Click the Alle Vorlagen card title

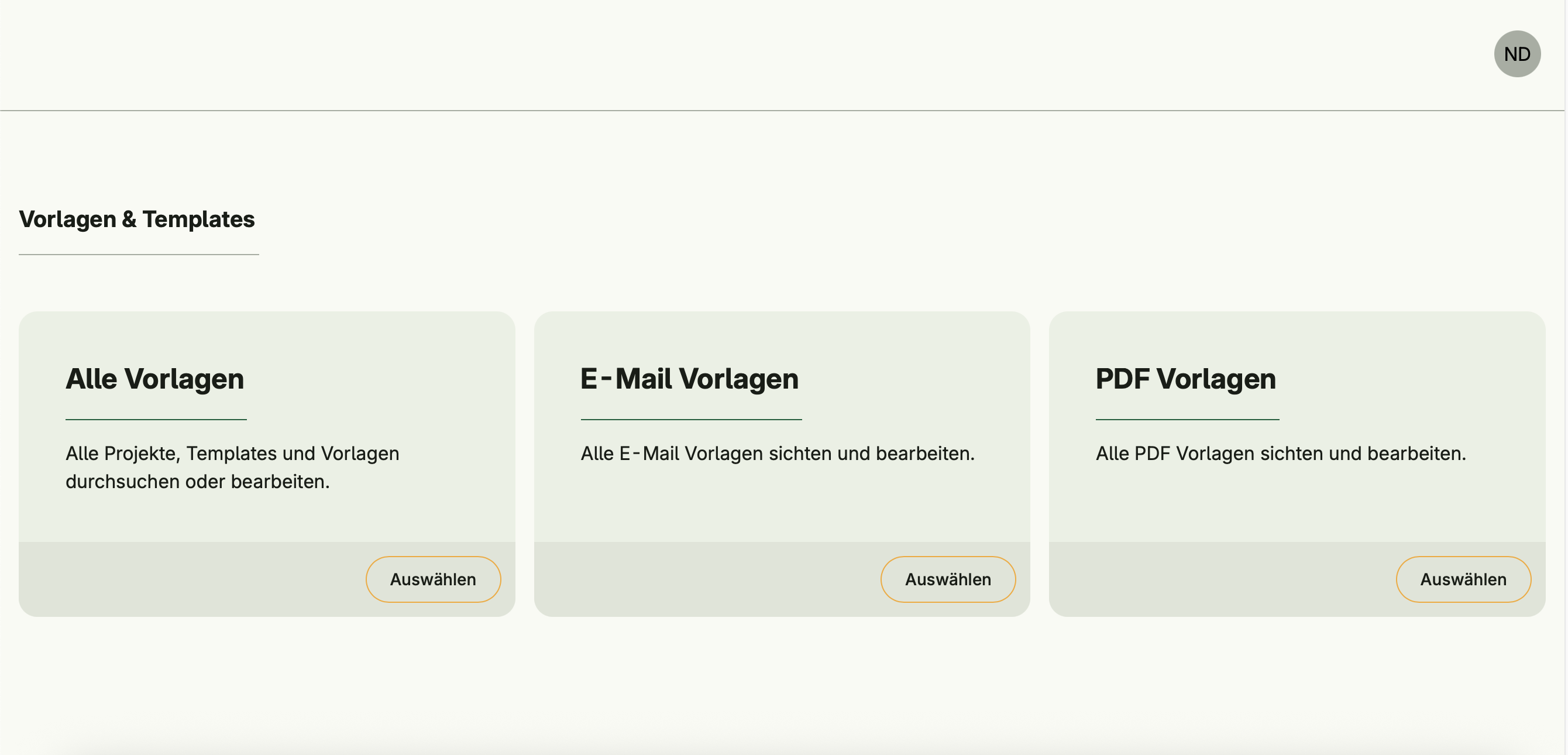pos(154,379)
